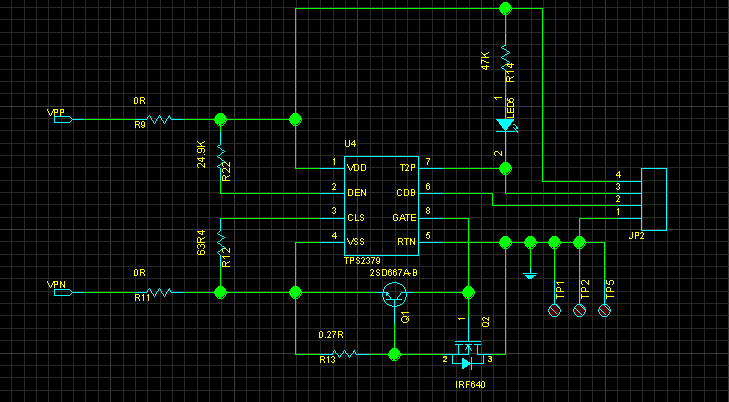Click the LED6 designator label
The height and width of the screenshot is (402, 729).
[510, 108]
